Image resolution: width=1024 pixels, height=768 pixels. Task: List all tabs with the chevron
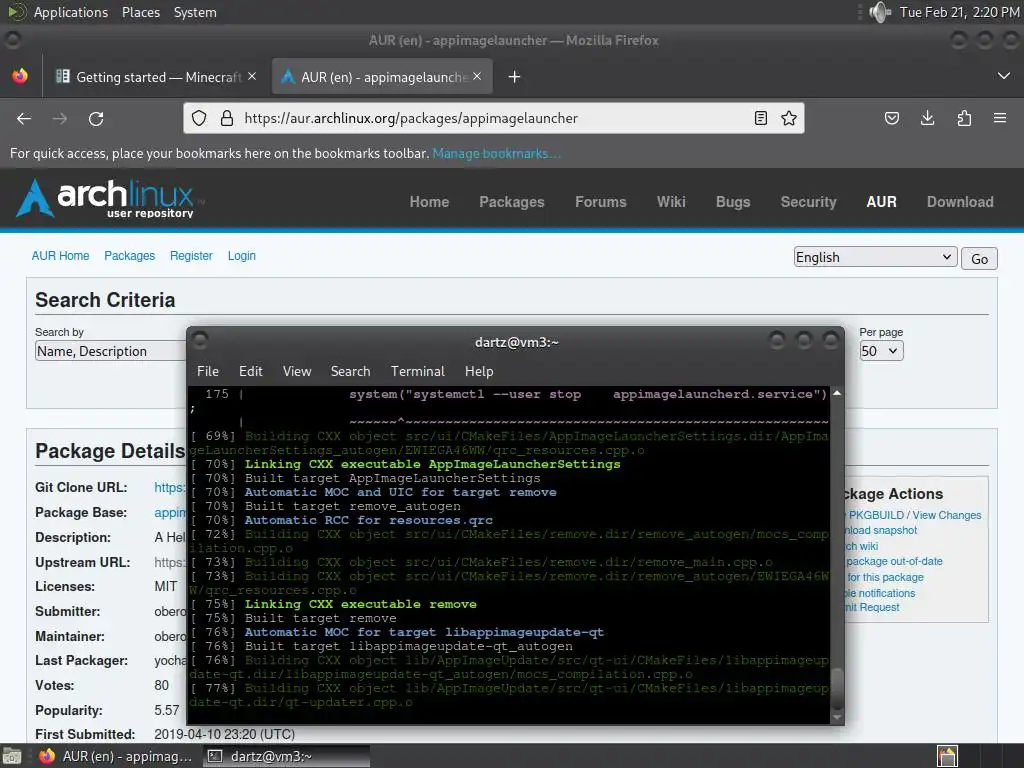click(x=1004, y=76)
